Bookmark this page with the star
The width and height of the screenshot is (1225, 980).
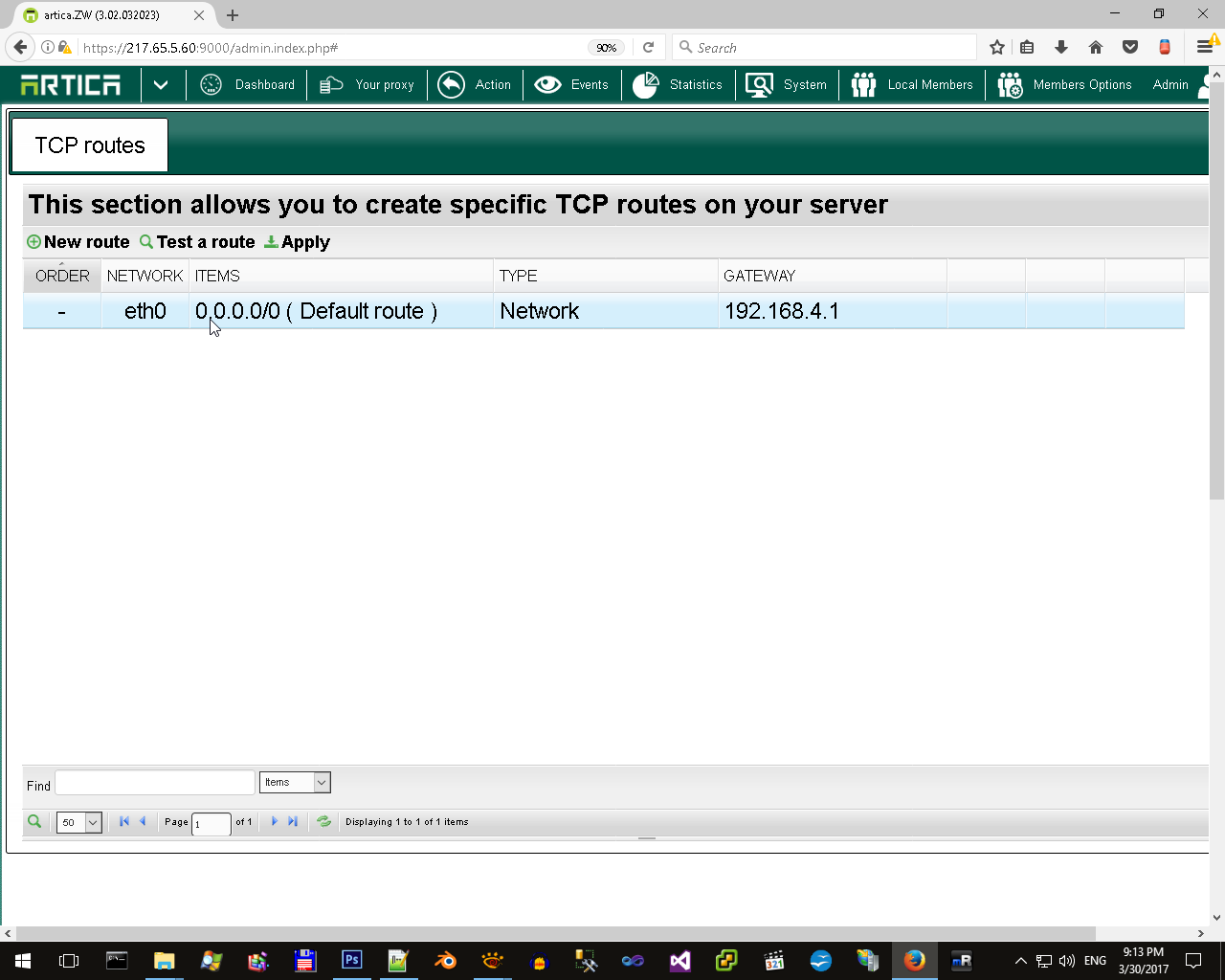point(996,47)
